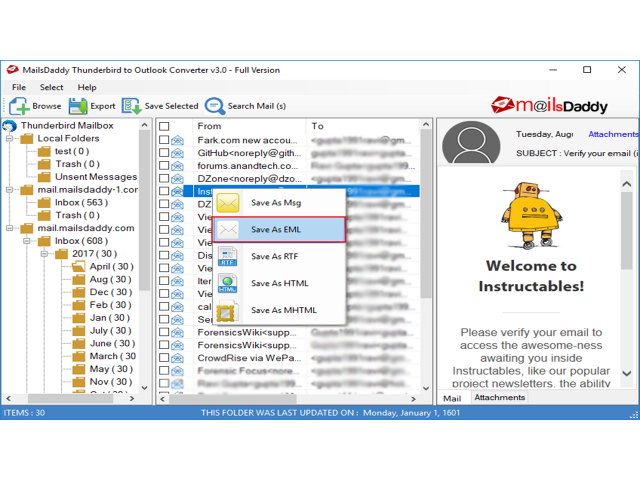Click the test folder icon
The height and width of the screenshot is (480, 640).
pos(44,151)
